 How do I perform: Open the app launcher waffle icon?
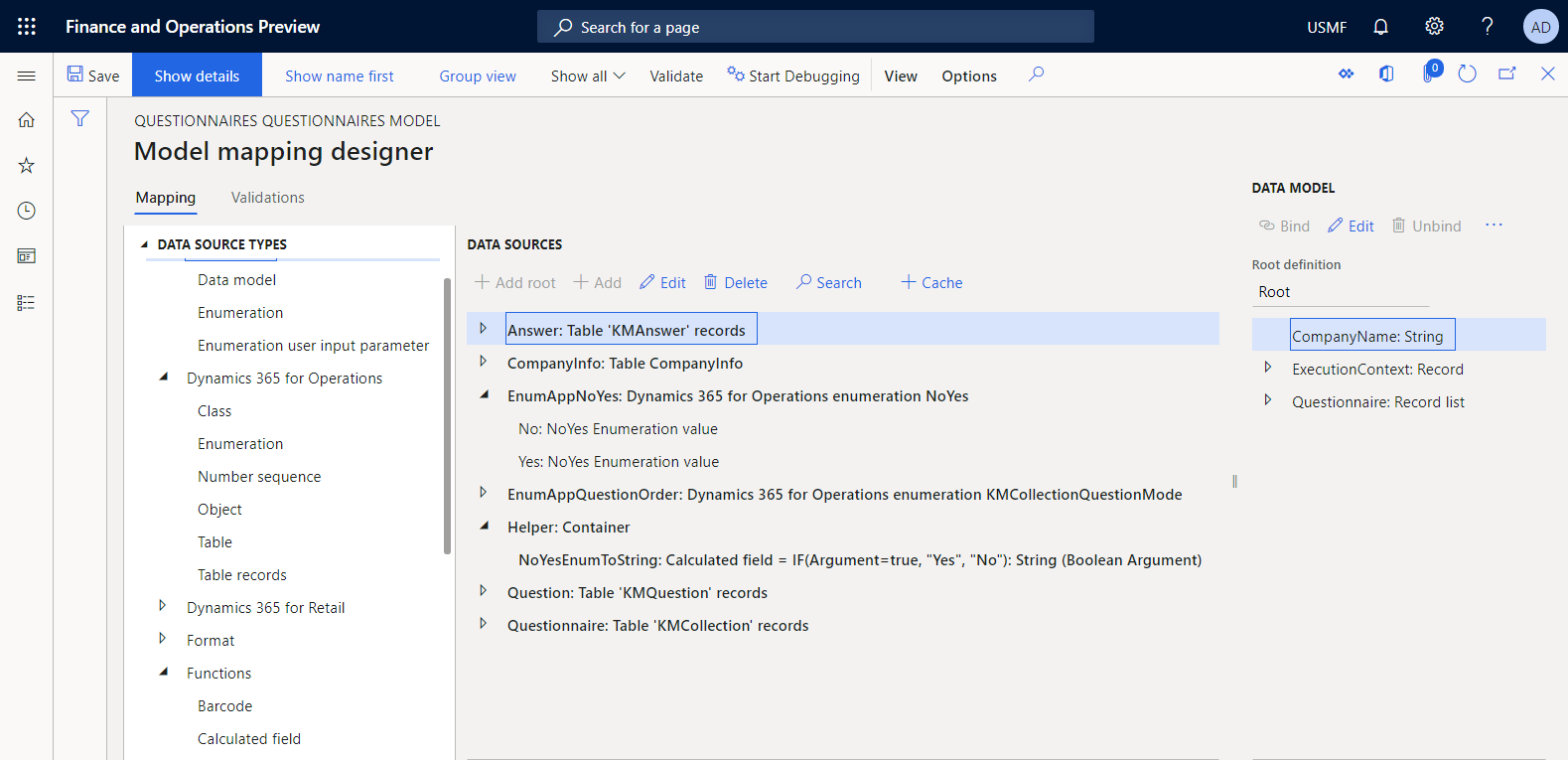coord(27,27)
